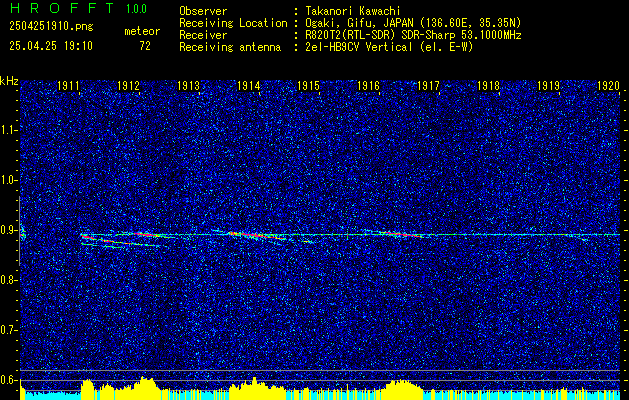Click the Receiver field label
Viewport: 629px width, 400px height.
point(203,35)
